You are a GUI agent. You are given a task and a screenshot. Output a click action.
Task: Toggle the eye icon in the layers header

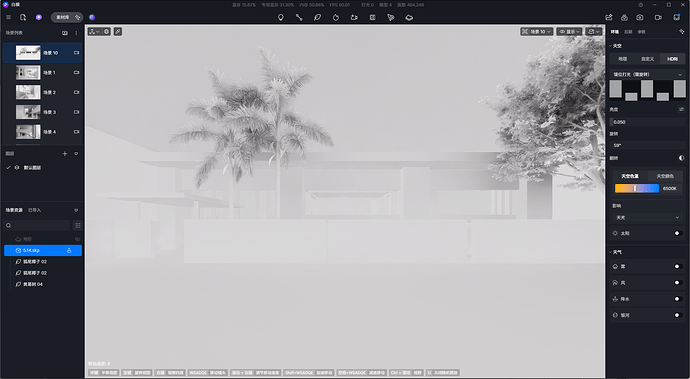[x=76, y=154]
